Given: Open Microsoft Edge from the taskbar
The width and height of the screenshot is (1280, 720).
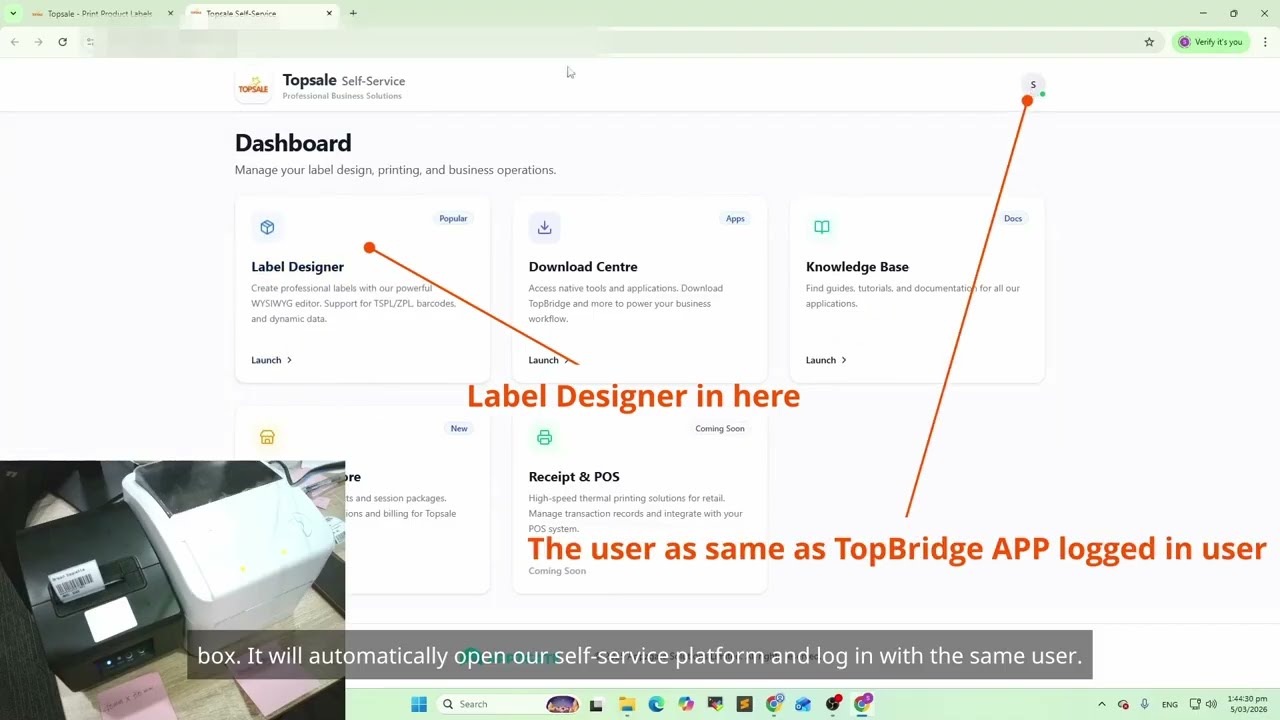Looking at the screenshot, I should (x=656, y=704).
